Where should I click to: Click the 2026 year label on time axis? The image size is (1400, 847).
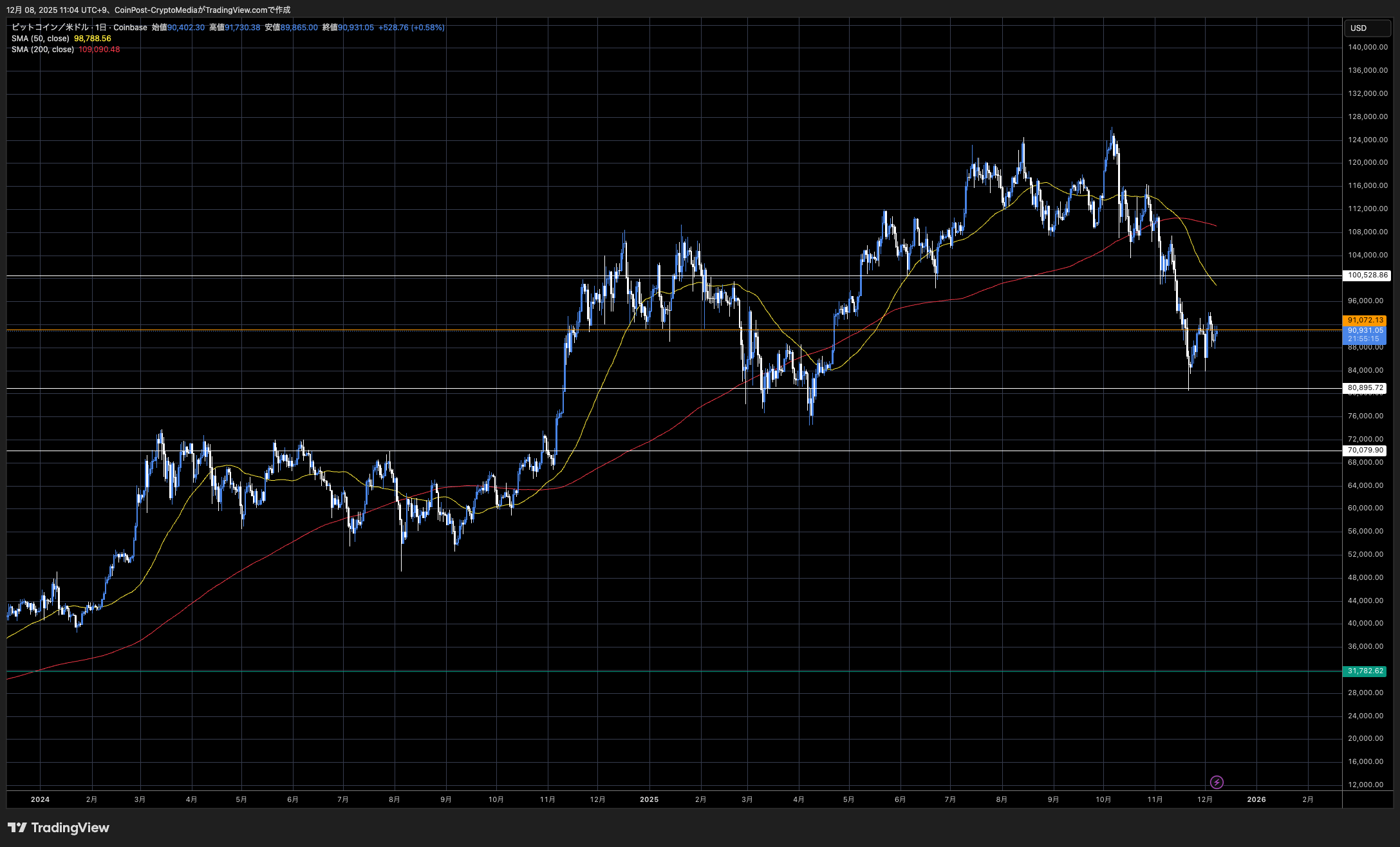pos(1256,799)
